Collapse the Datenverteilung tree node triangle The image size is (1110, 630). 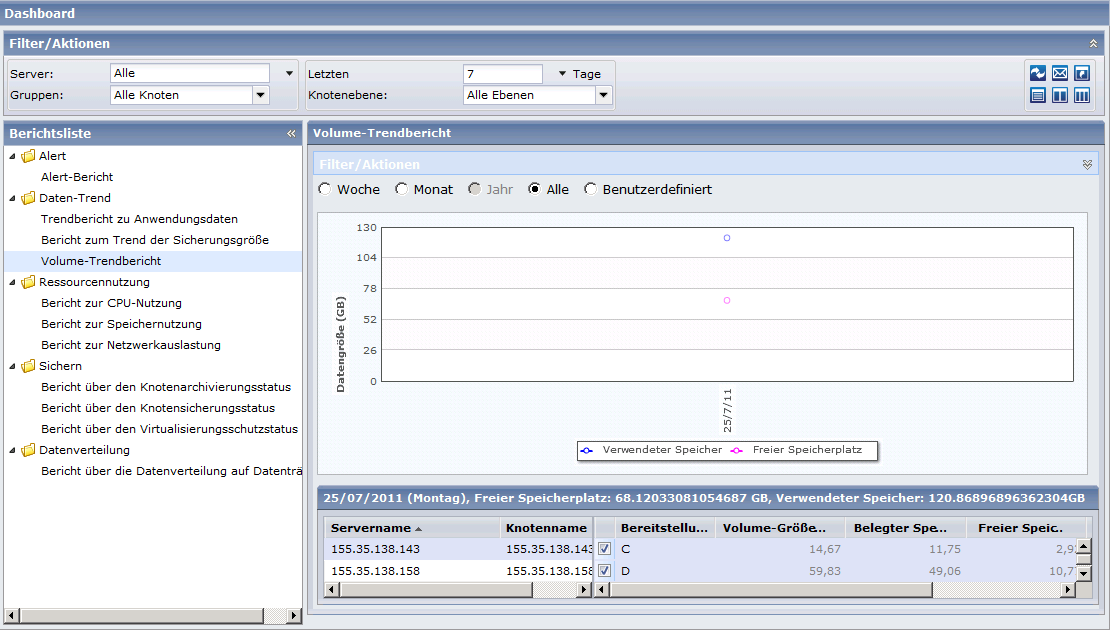(x=12, y=450)
